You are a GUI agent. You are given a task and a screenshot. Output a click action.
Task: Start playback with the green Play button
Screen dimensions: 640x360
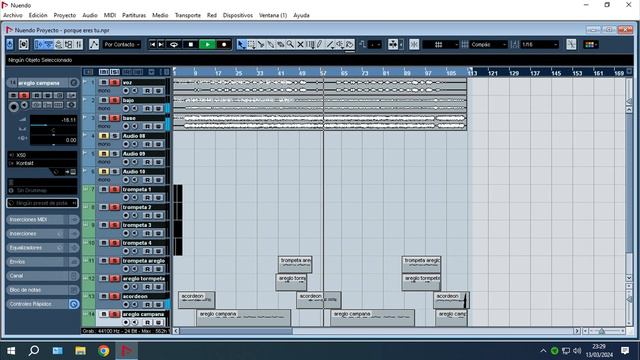[207, 44]
